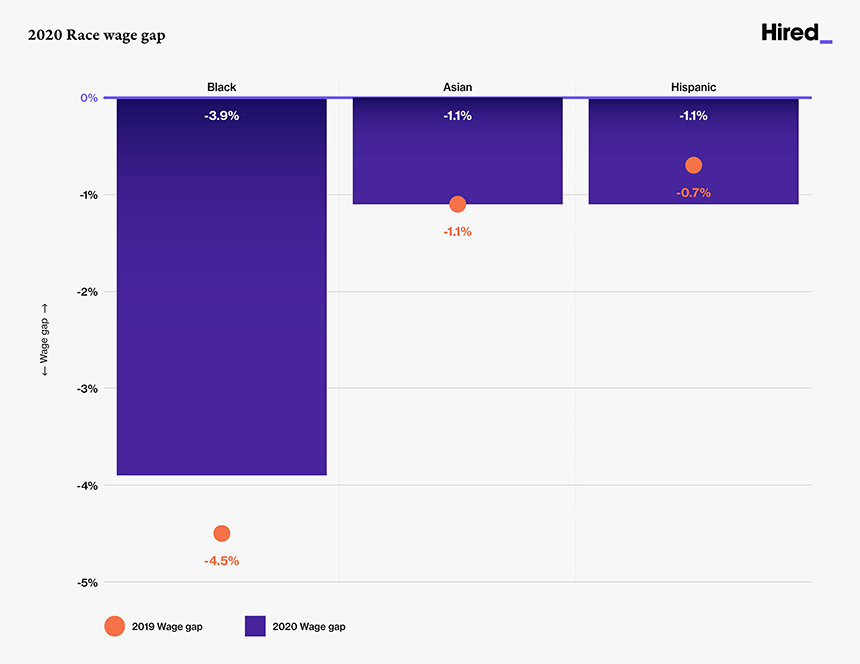860x664 pixels.
Task: Click the Hired logo
Action: click(795, 33)
